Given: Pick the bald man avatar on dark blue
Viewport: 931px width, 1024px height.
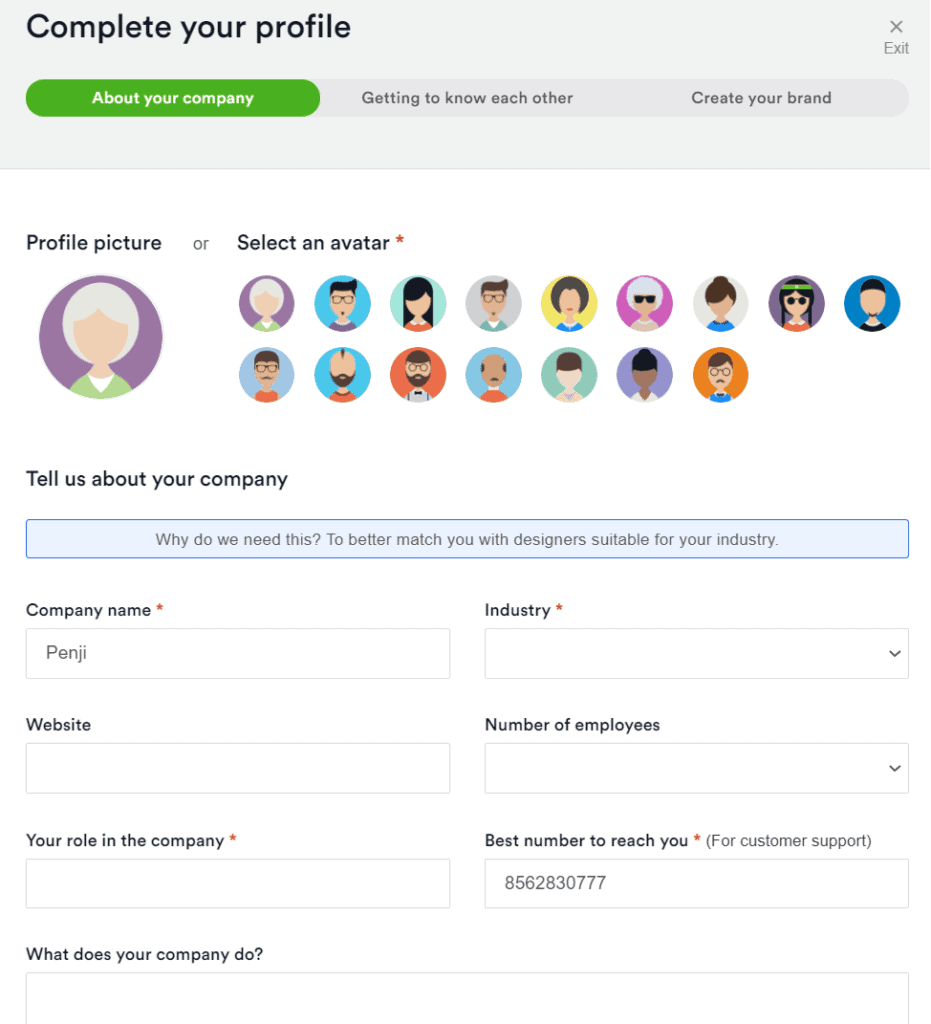Looking at the screenshot, I should tap(872, 303).
